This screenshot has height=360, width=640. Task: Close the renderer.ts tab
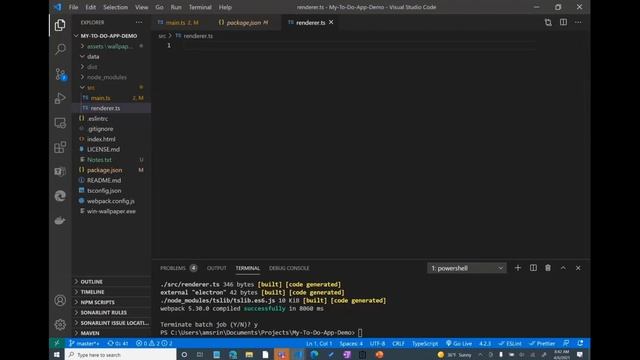click(331, 22)
